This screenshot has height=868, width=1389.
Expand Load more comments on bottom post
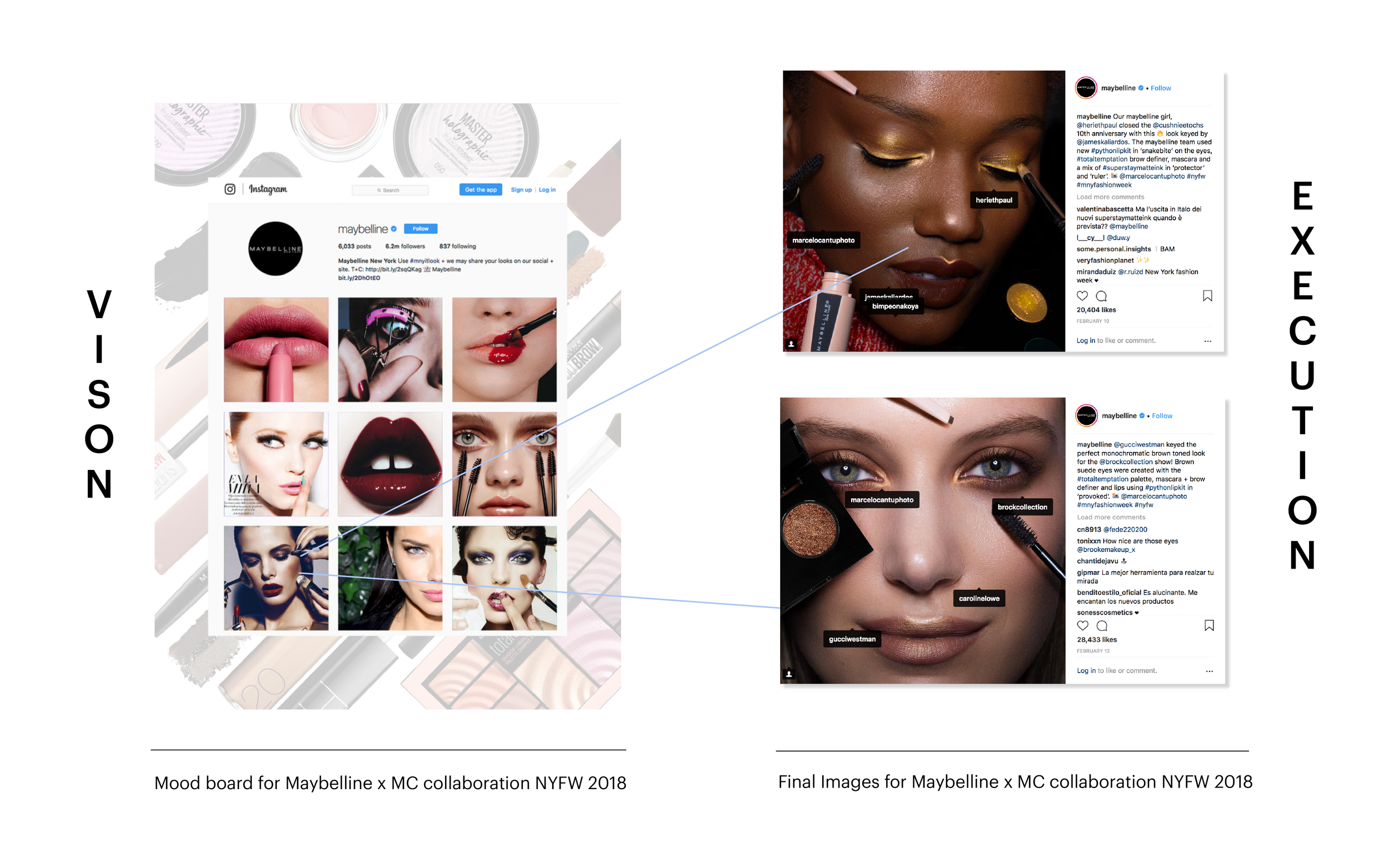click(x=1111, y=517)
